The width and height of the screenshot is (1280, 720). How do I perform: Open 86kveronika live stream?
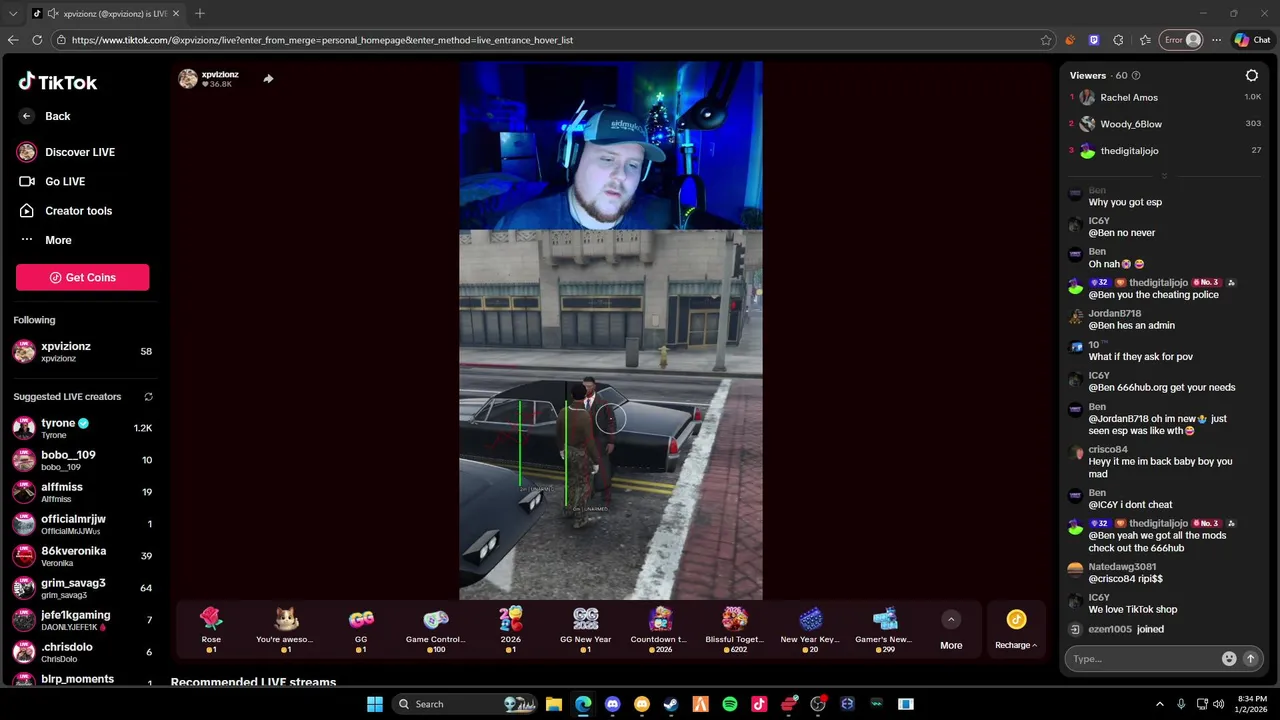(82, 556)
